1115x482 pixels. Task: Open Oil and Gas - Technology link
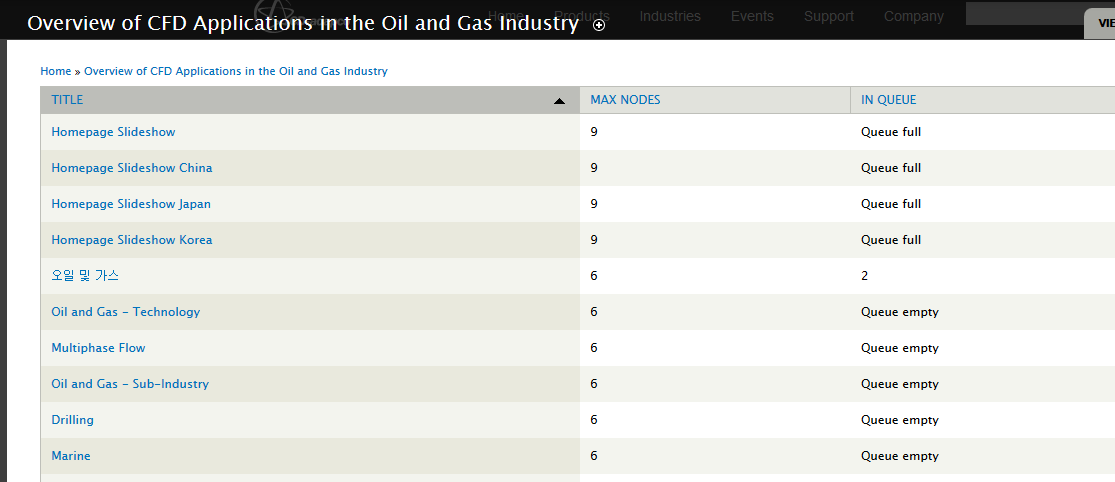(126, 312)
